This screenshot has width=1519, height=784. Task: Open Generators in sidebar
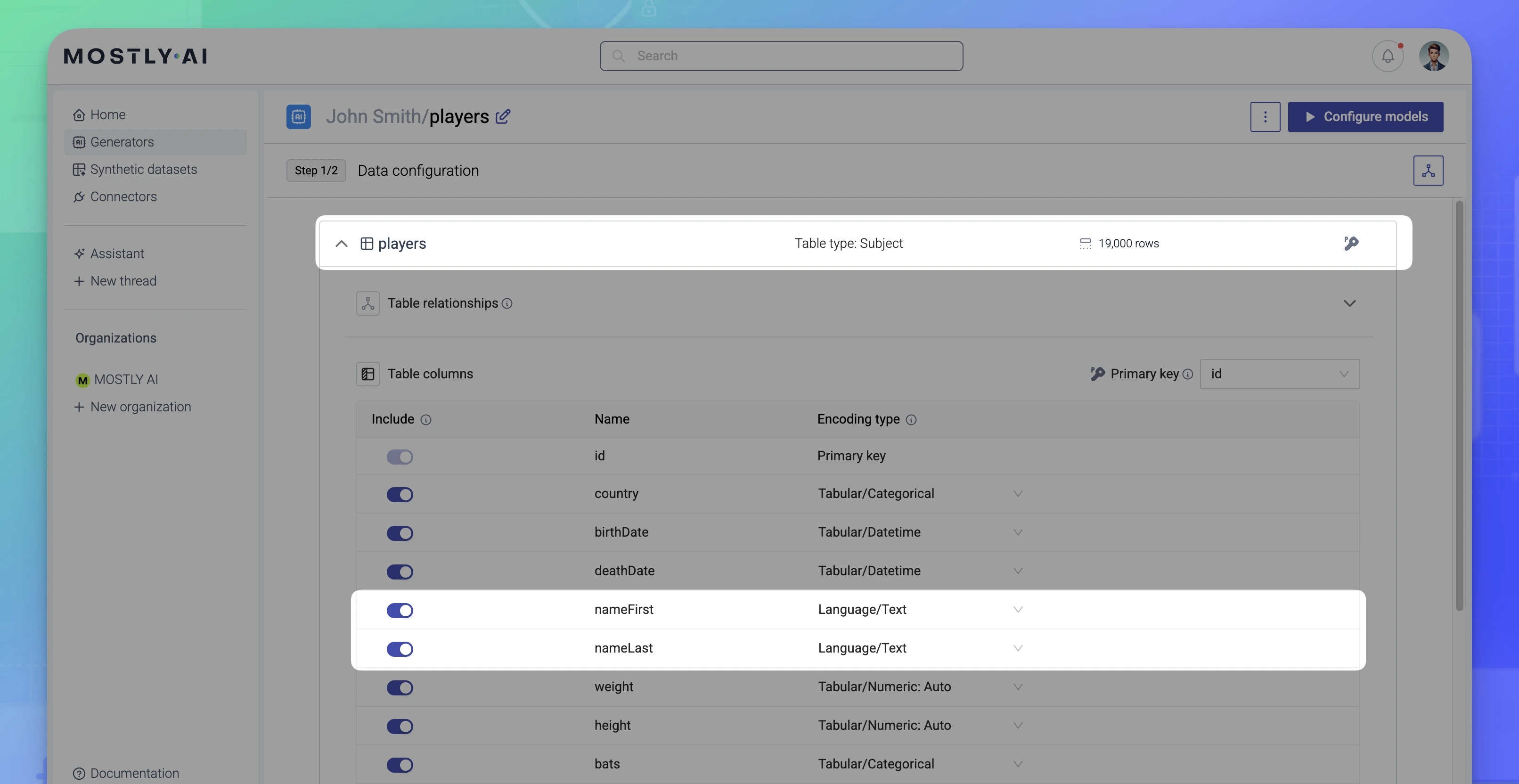click(155, 142)
